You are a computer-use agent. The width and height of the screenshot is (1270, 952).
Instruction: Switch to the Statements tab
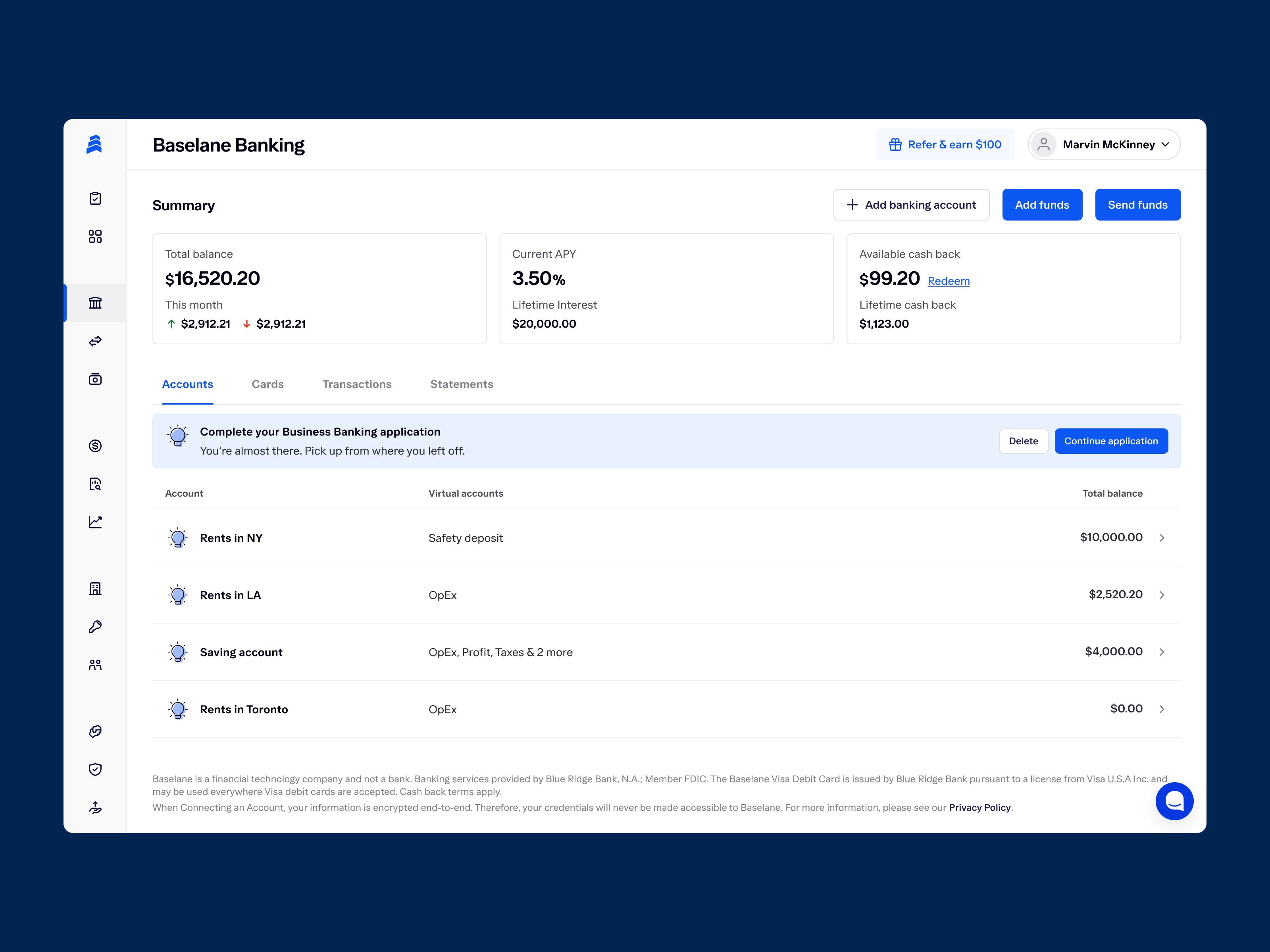[462, 384]
